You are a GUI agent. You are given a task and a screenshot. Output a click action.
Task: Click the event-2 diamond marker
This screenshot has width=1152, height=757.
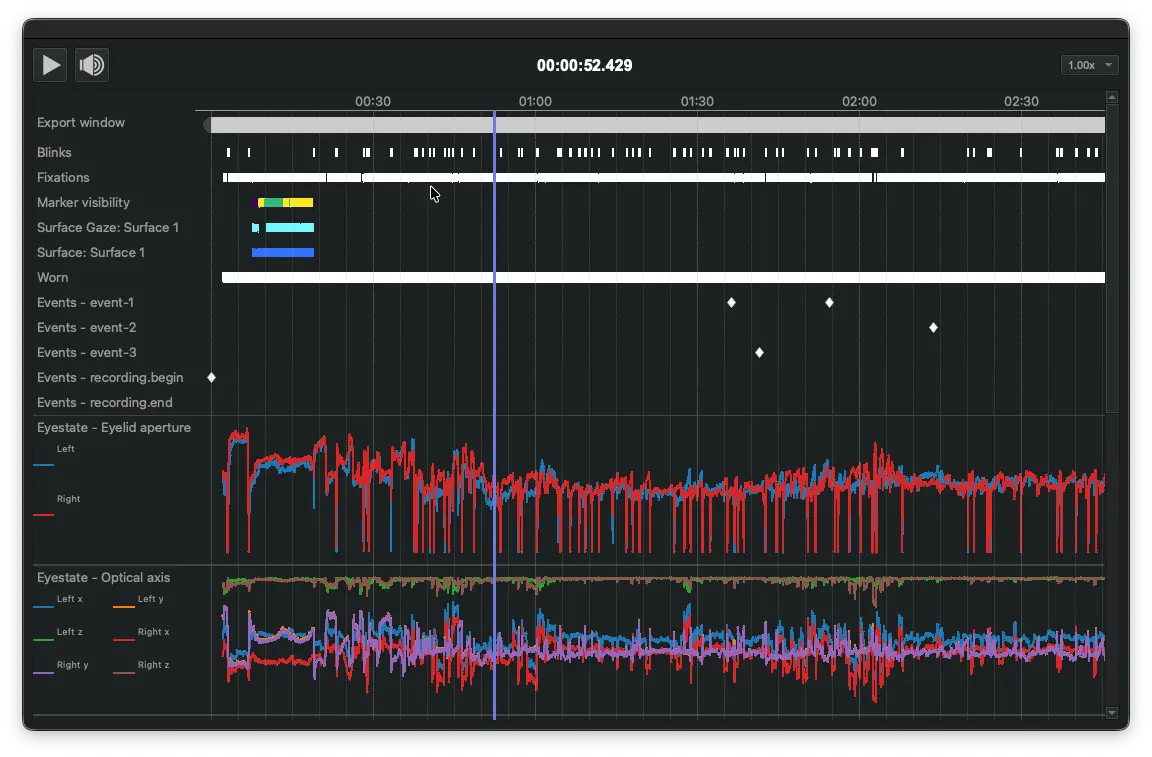pyautogui.click(x=933, y=327)
